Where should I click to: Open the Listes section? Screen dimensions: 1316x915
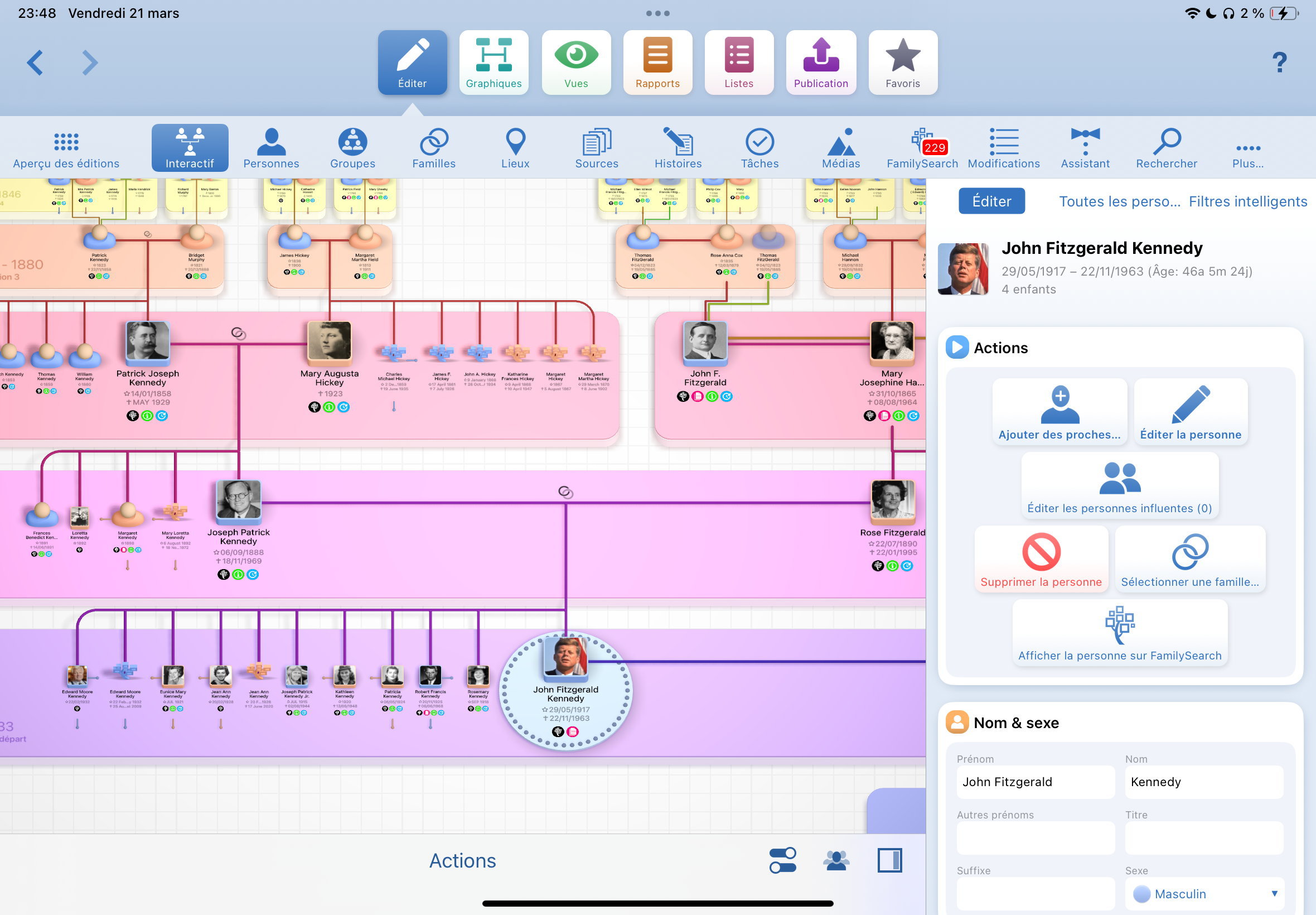739,62
